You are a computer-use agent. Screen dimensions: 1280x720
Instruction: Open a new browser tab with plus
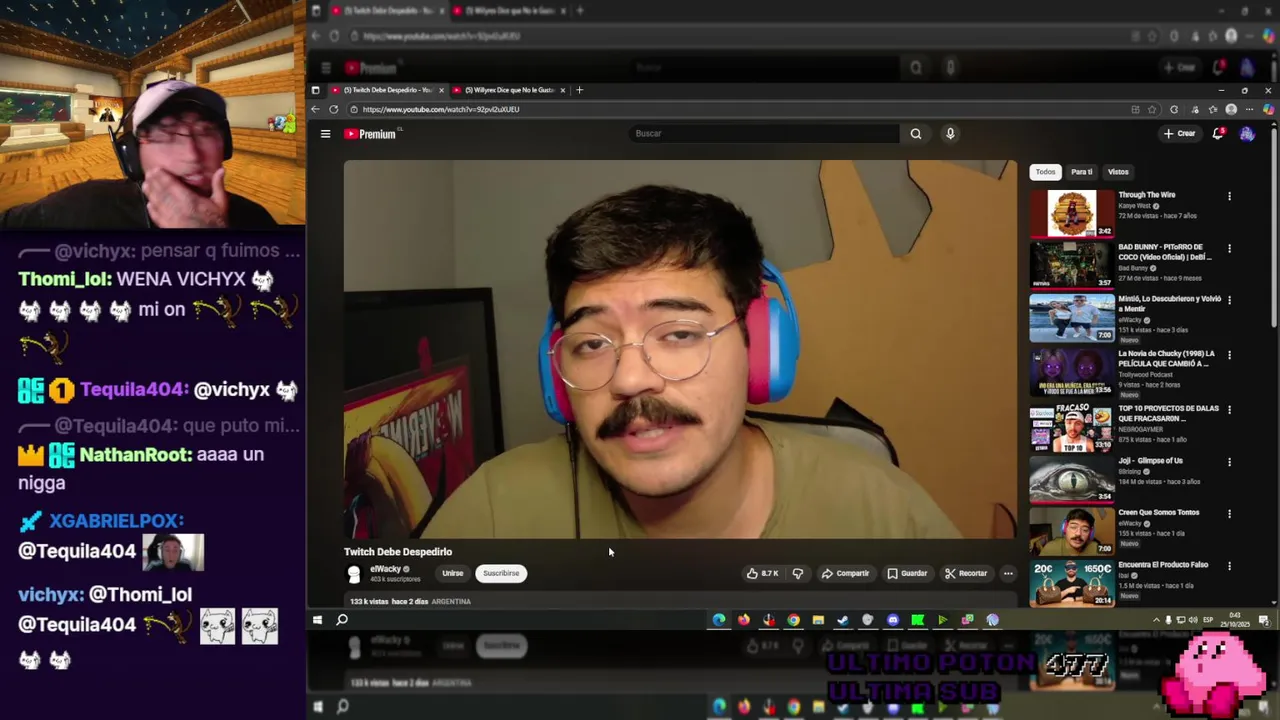pyautogui.click(x=579, y=90)
